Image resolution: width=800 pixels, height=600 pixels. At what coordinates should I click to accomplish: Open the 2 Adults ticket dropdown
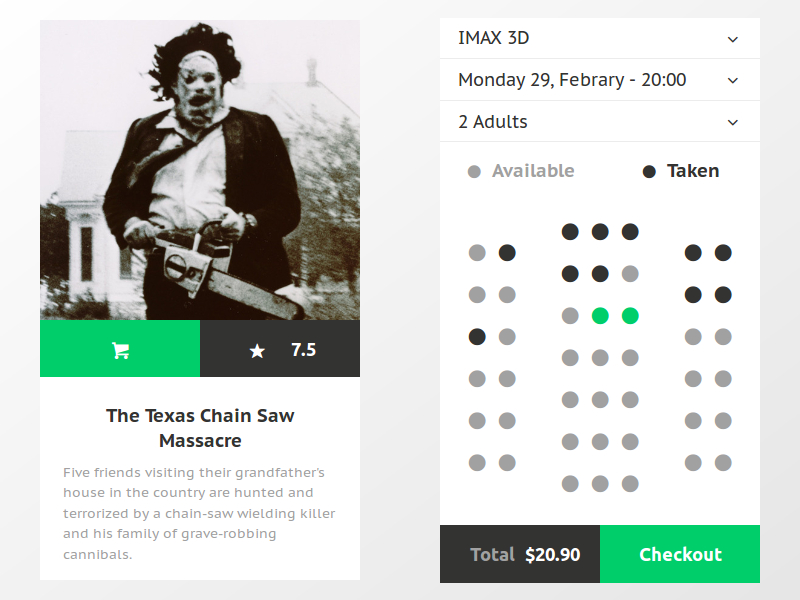point(599,122)
